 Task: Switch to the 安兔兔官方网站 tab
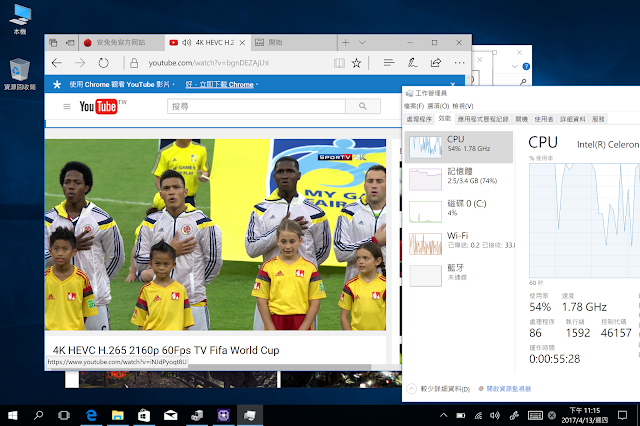tap(121, 42)
